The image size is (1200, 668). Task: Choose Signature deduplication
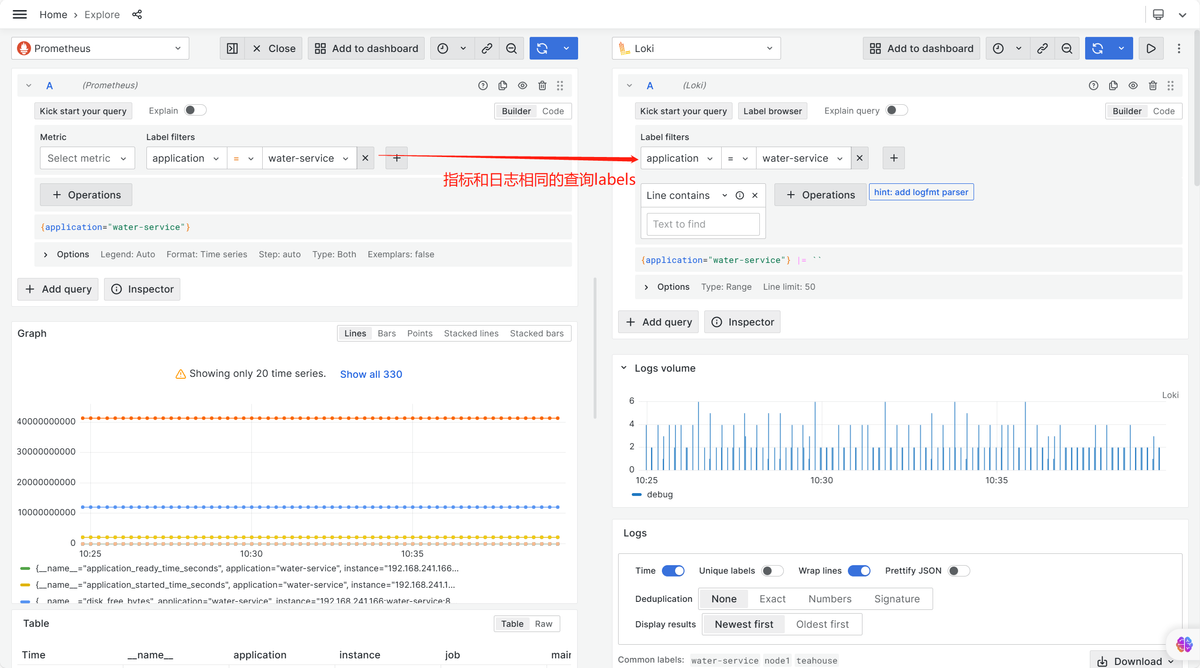coord(897,599)
